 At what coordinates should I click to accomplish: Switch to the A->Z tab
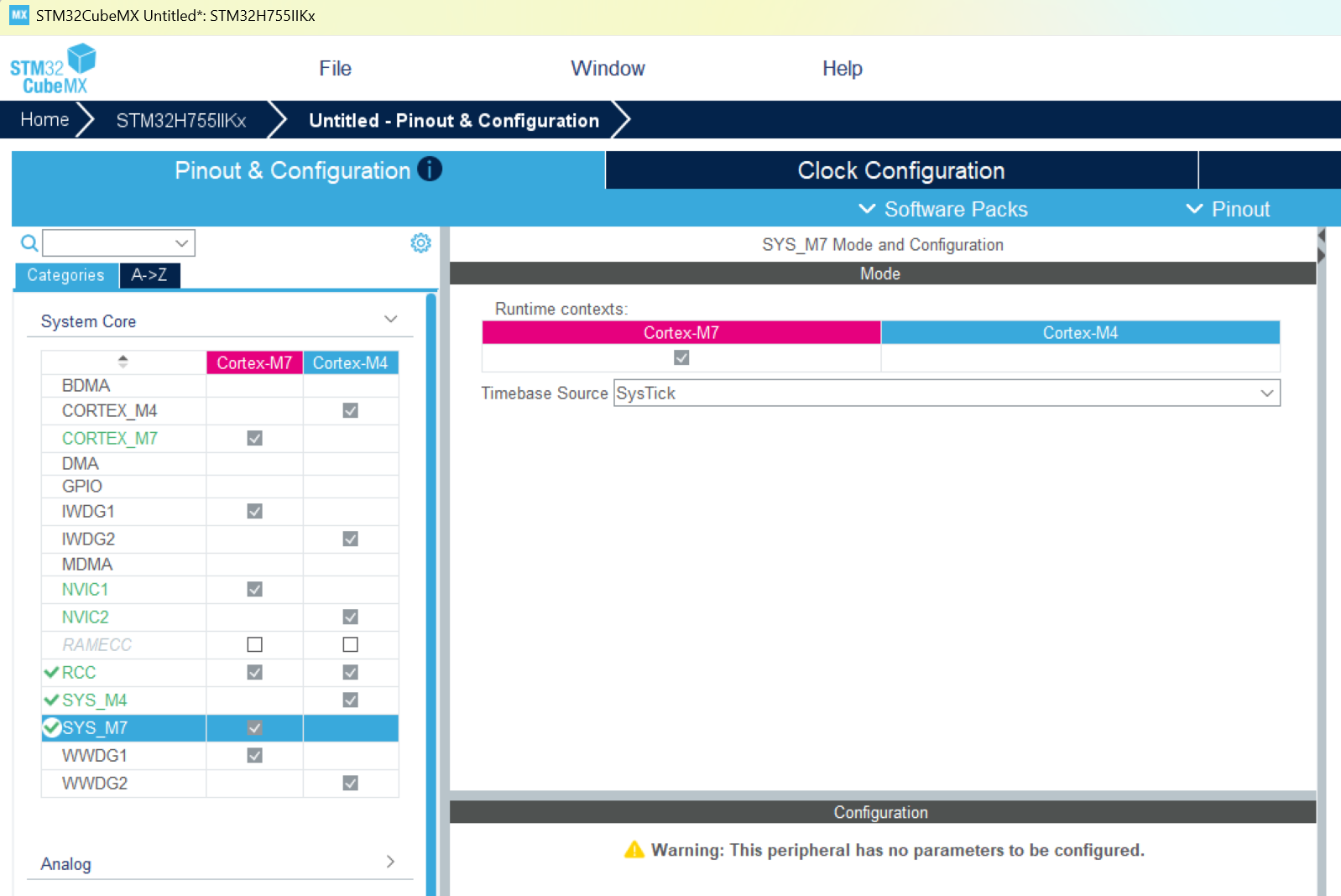pyautogui.click(x=149, y=275)
